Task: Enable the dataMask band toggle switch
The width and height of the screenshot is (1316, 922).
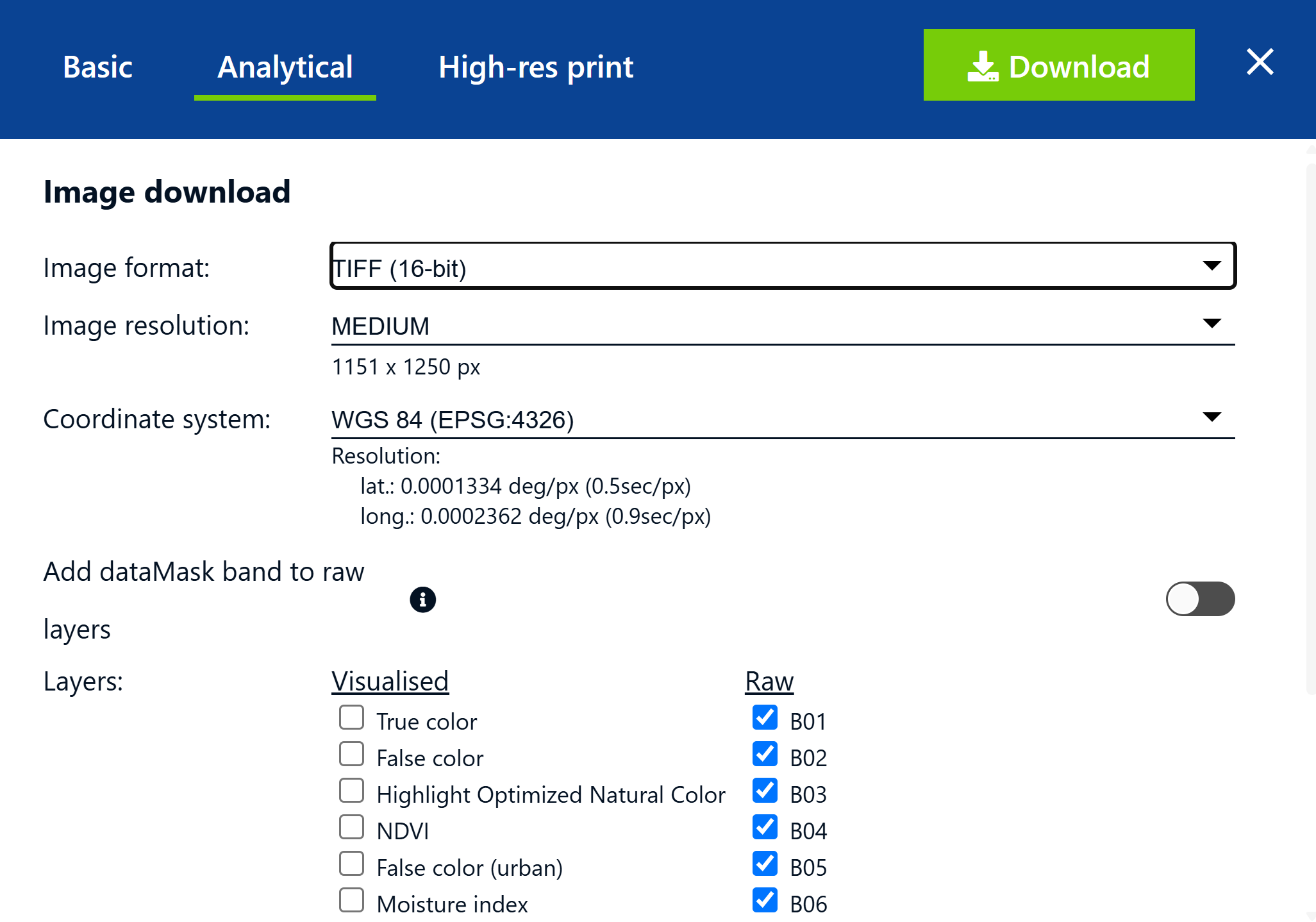Action: (1200, 599)
